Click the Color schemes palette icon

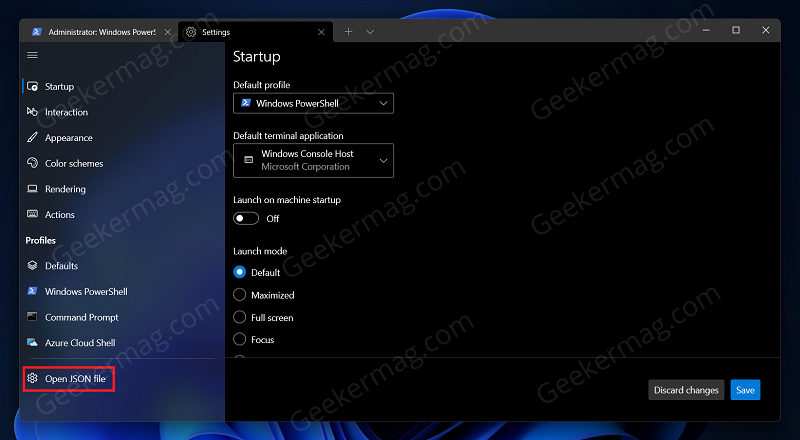click(32, 163)
